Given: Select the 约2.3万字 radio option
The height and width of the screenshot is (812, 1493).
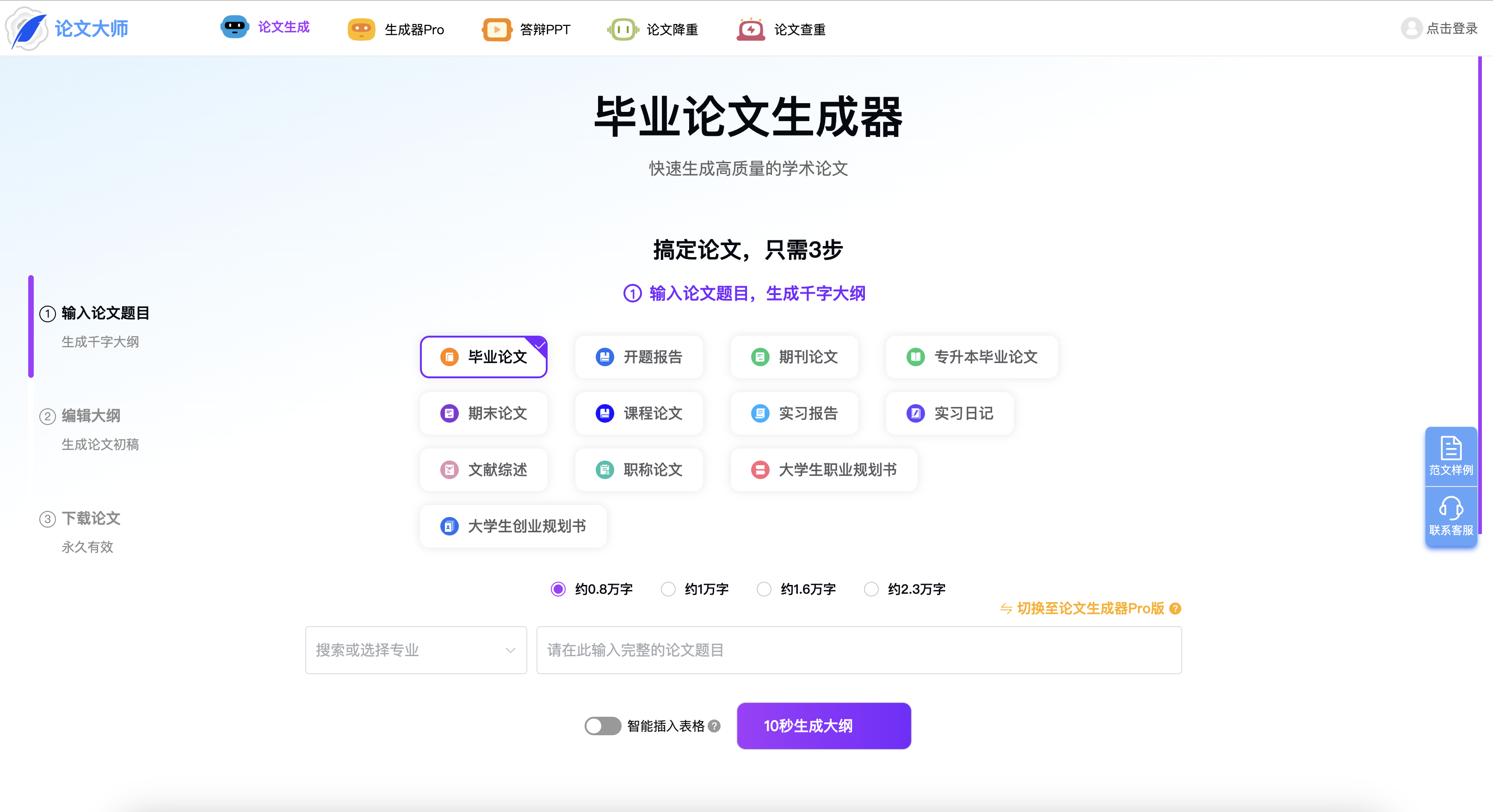Looking at the screenshot, I should pos(871,589).
